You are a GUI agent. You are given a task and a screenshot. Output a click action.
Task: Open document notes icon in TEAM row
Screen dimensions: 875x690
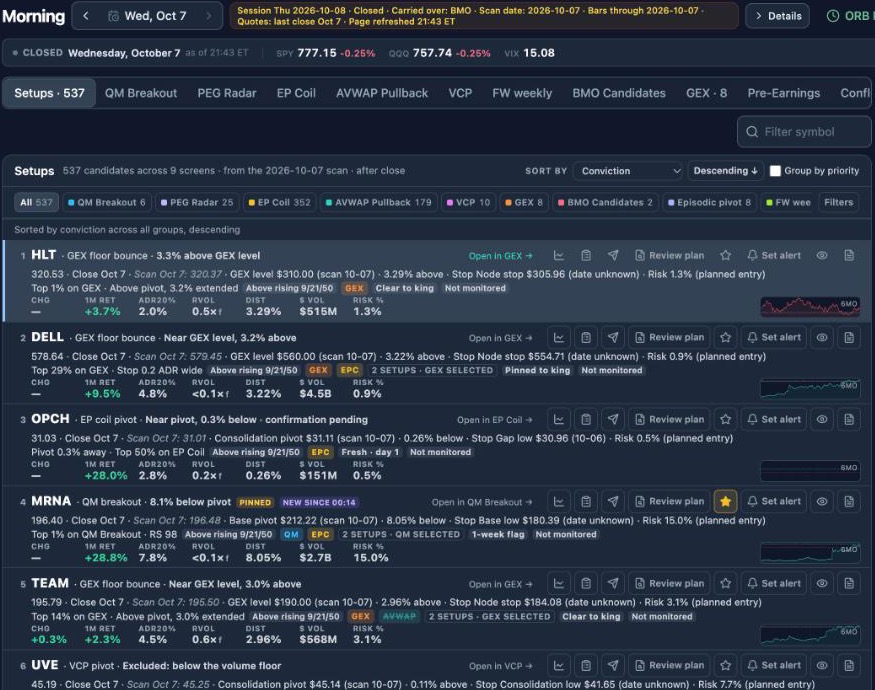[x=849, y=584]
